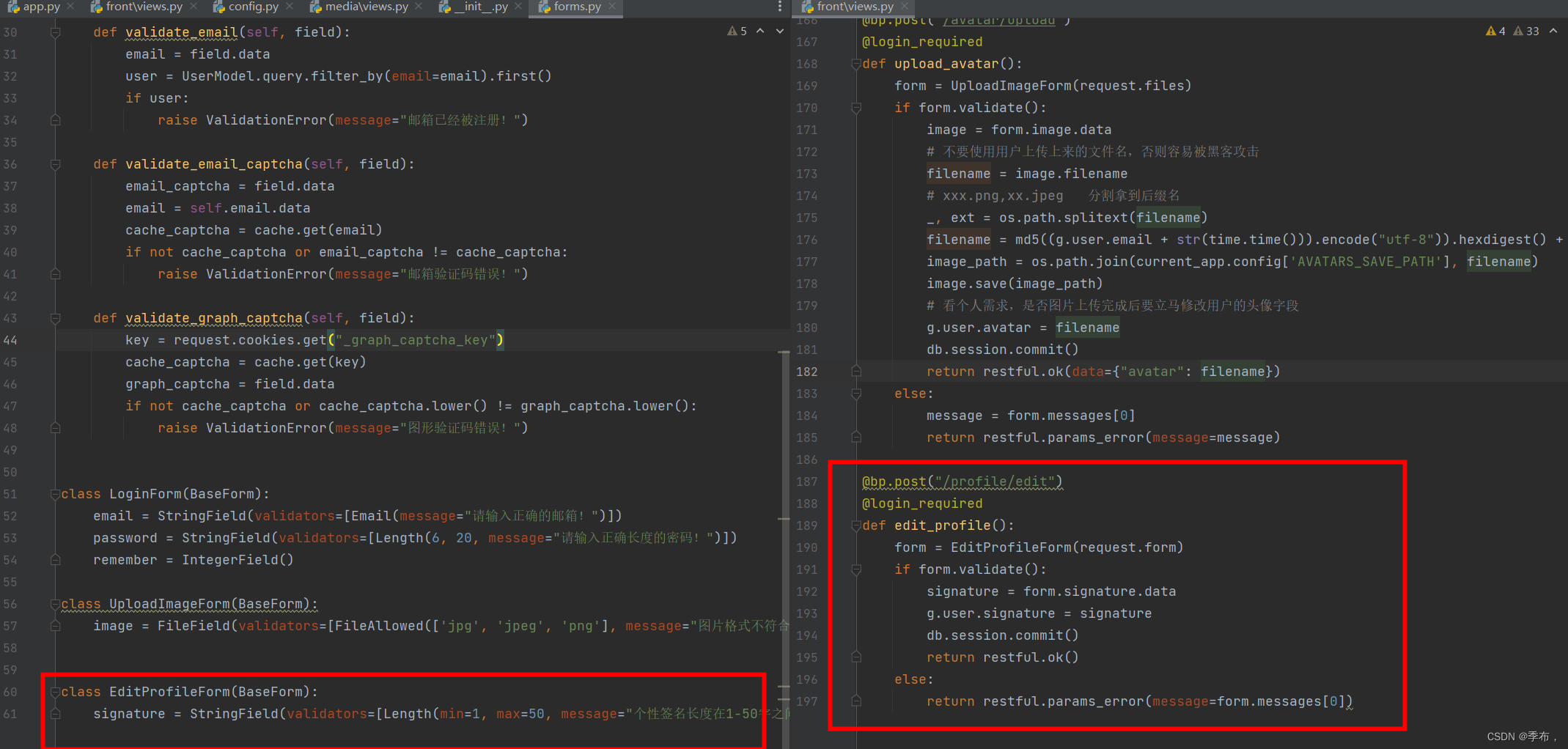Viewport: 1568px width, 749px height.
Task: Click the validate_graph_captcha method name
Action: pos(214,318)
